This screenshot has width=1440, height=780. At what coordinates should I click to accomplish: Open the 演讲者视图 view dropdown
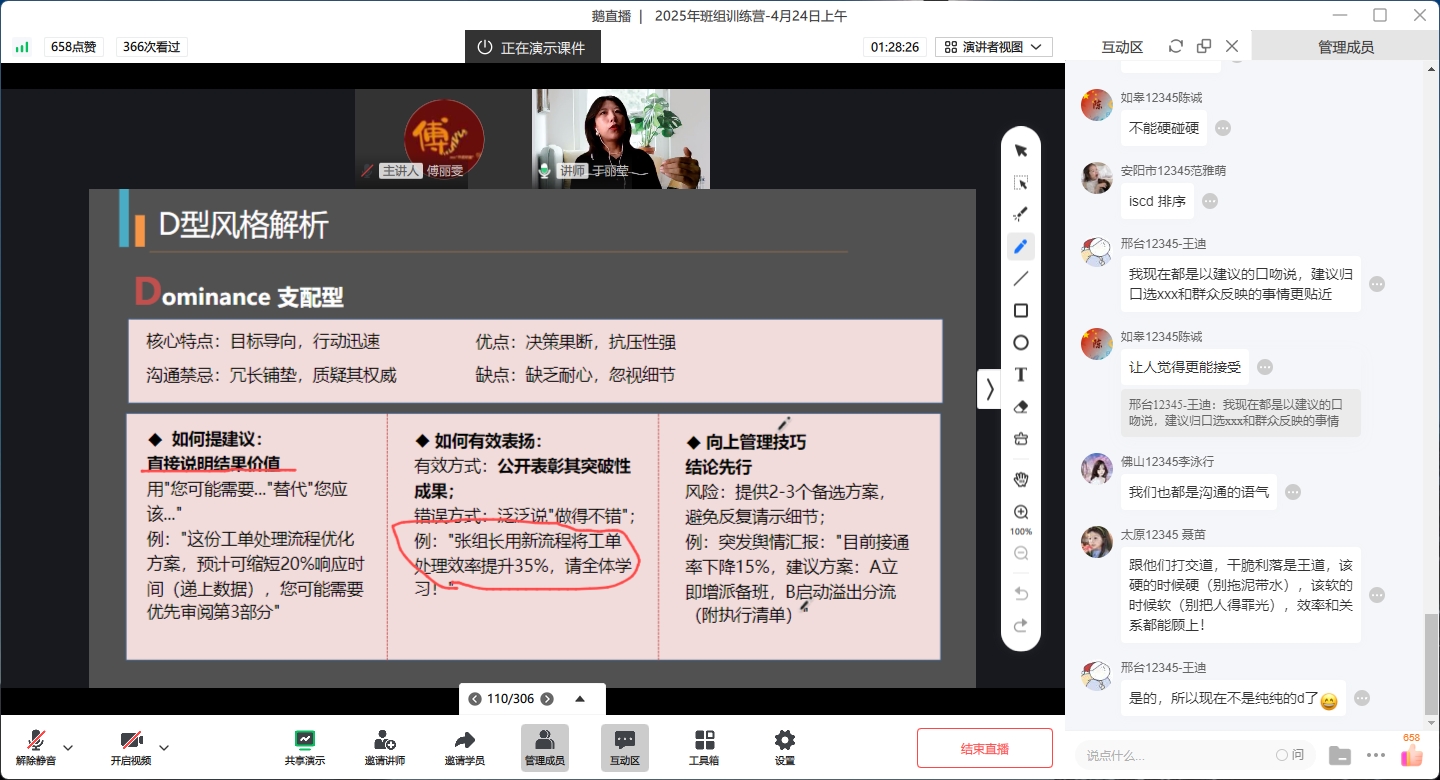point(993,47)
